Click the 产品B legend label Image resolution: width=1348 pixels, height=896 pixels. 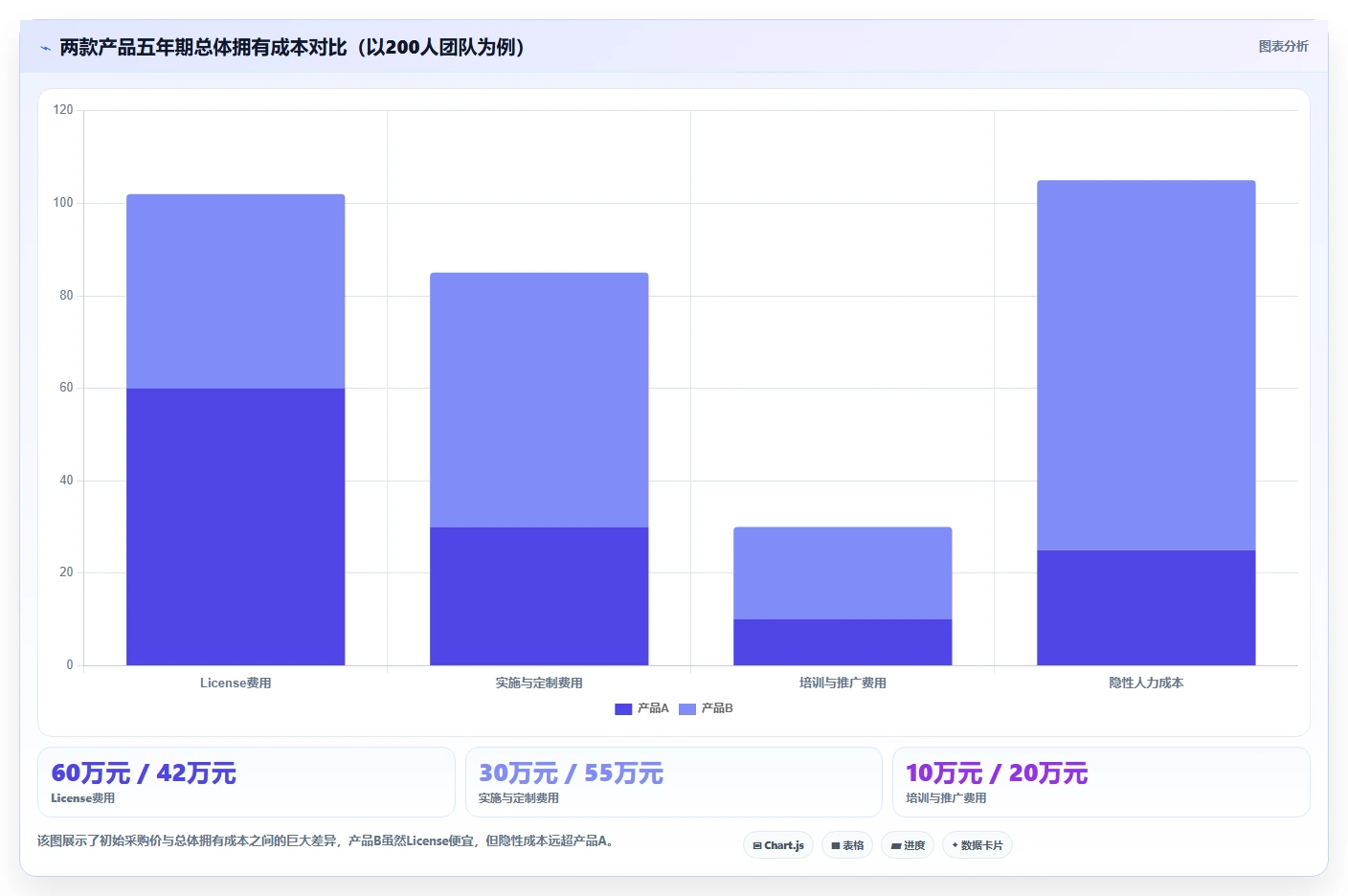[717, 708]
